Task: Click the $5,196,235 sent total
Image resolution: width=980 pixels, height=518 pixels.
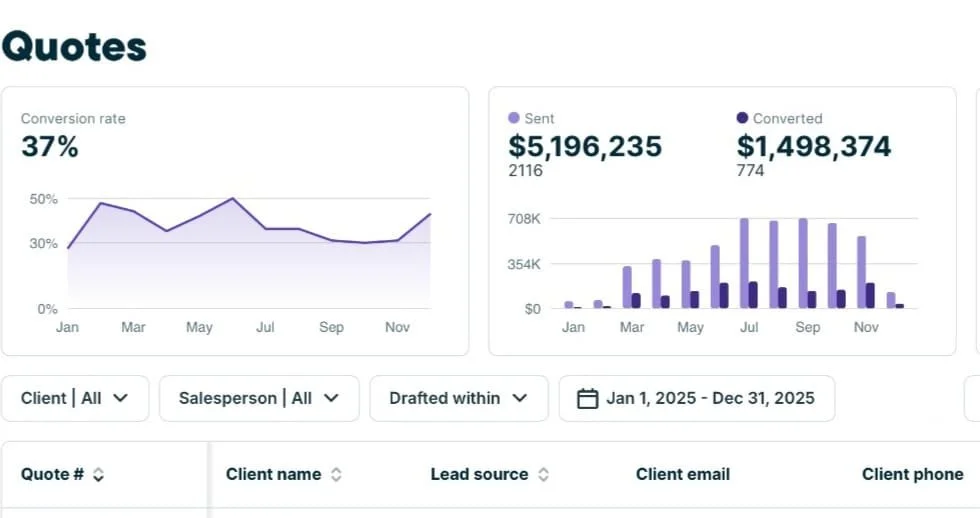Action: point(585,146)
